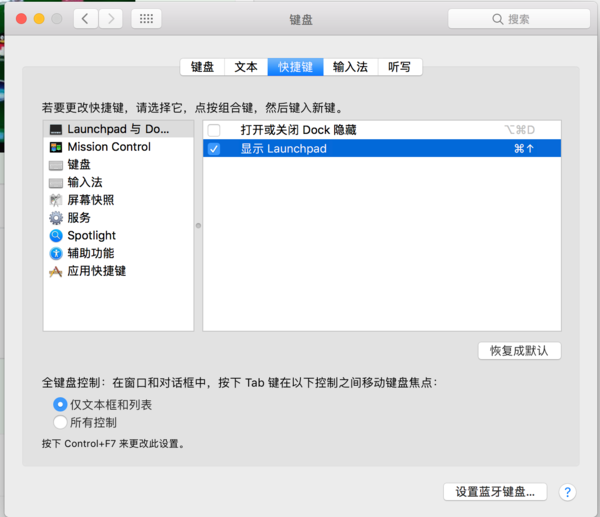Image resolution: width=600 pixels, height=517 pixels.
Task: Click the Spotlight magnifier icon
Action: coord(56,235)
